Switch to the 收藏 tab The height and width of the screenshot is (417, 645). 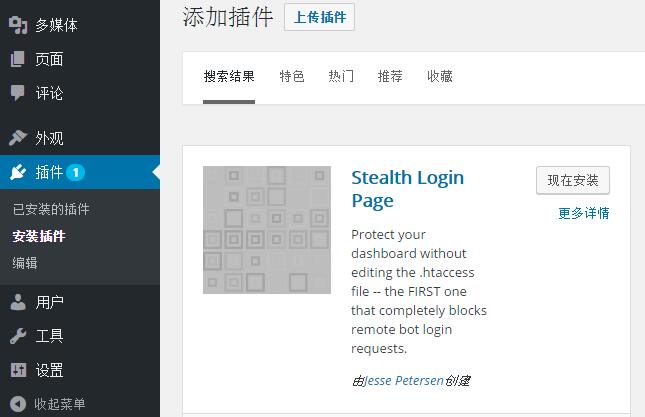click(x=440, y=76)
